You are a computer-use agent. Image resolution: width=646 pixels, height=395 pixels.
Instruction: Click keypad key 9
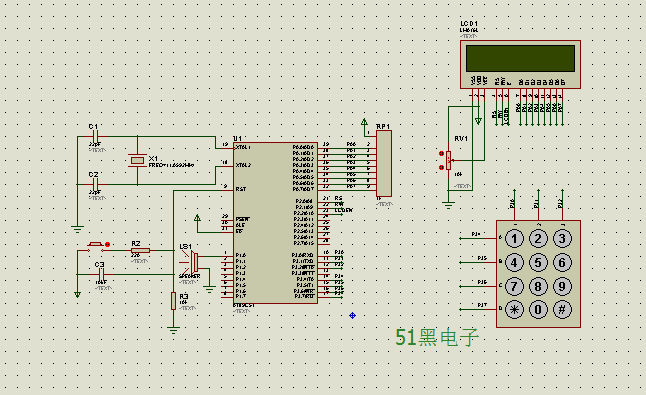[562, 286]
